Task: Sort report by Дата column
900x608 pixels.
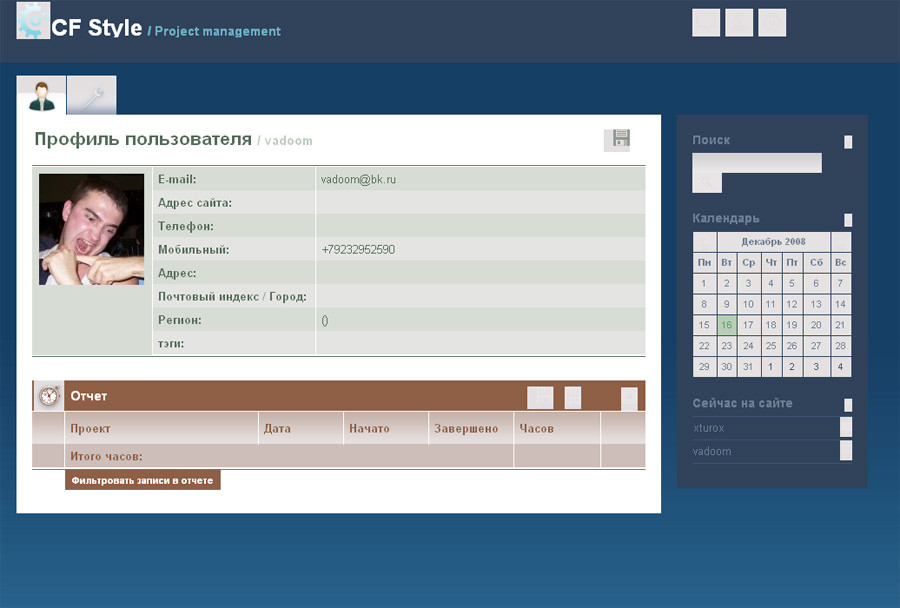Action: tap(277, 428)
